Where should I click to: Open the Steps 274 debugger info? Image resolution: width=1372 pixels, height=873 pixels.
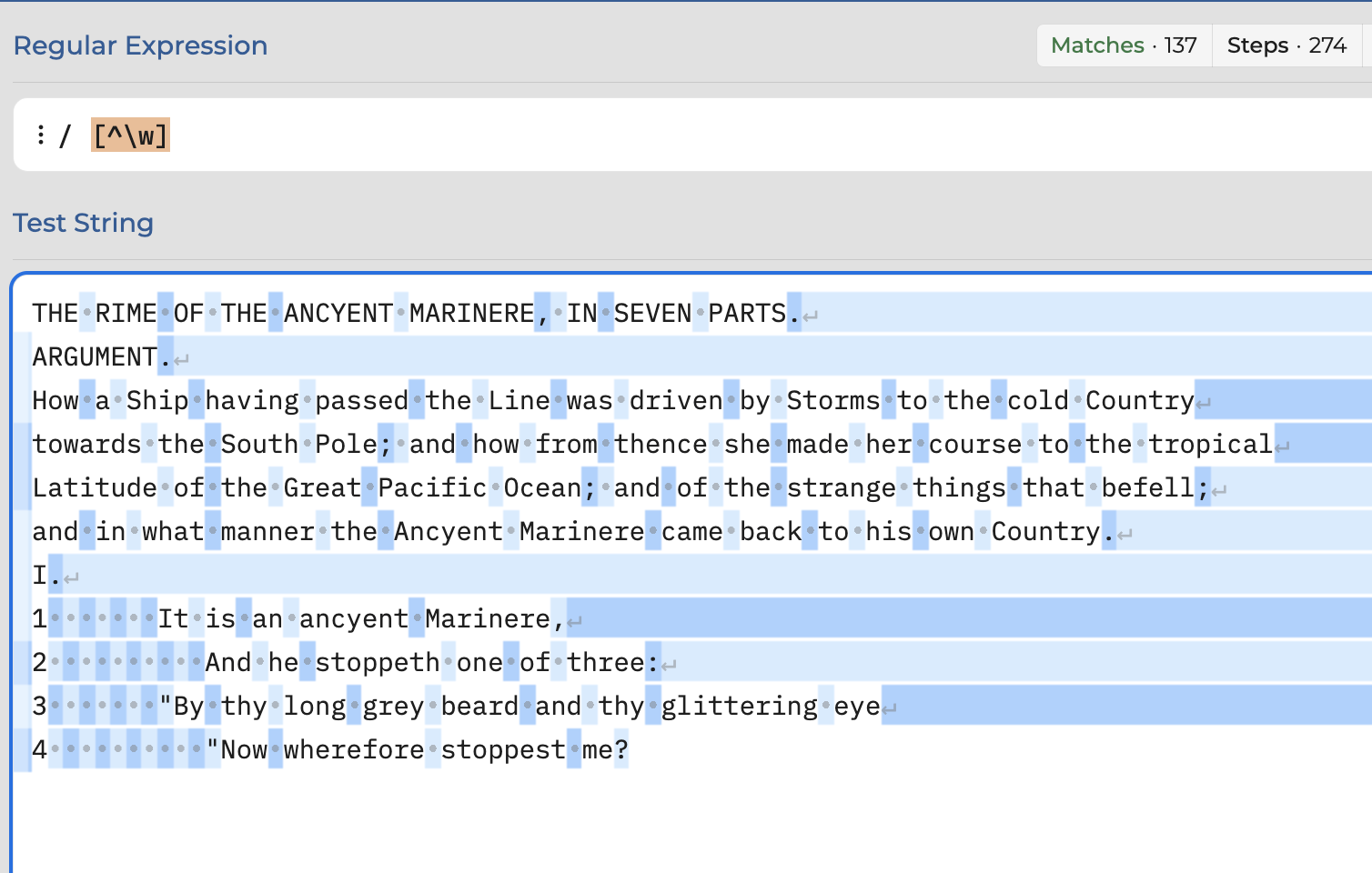pos(1286,45)
